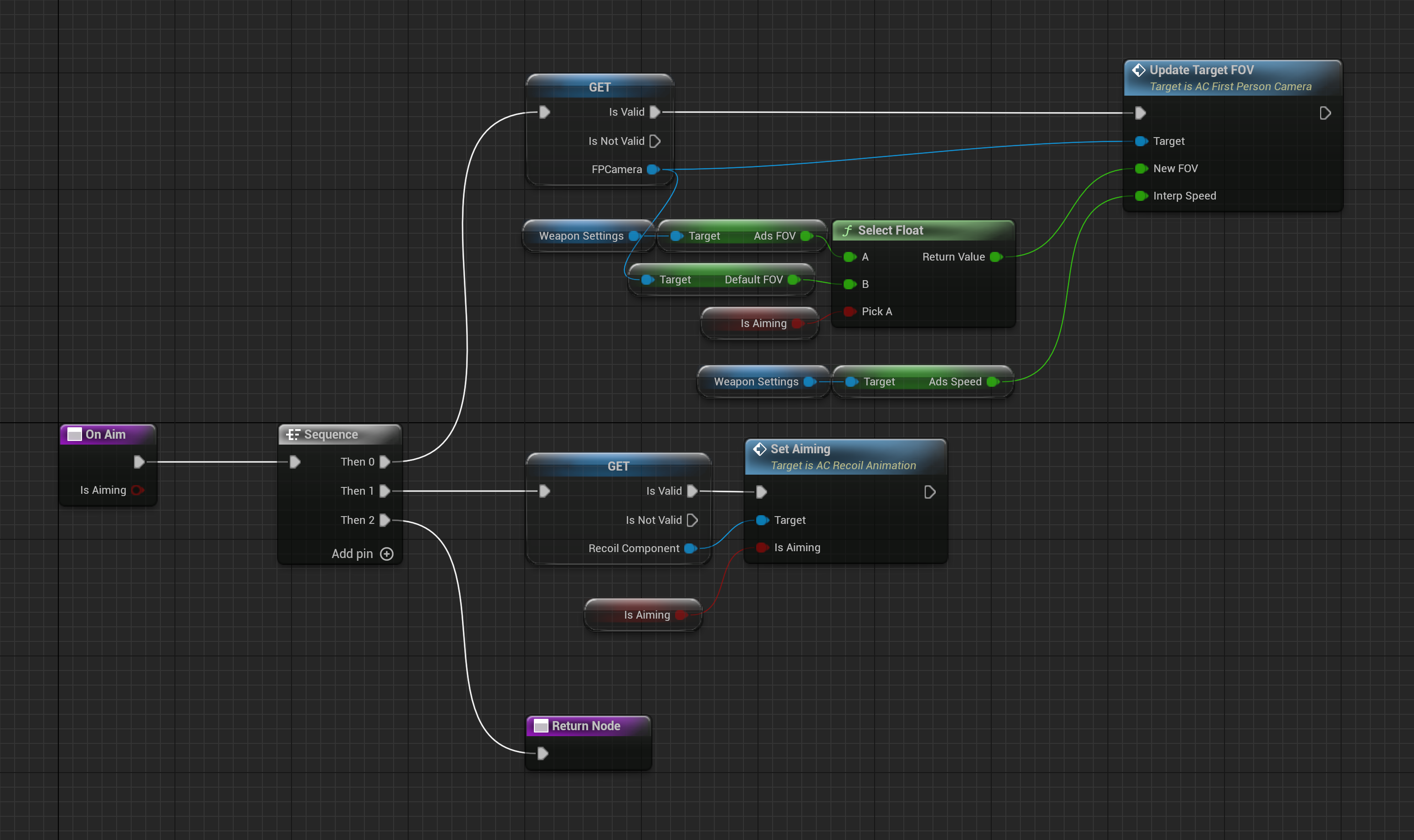Click the Target pin on the Ads Speed node
1414x840 pixels.
(x=851, y=382)
